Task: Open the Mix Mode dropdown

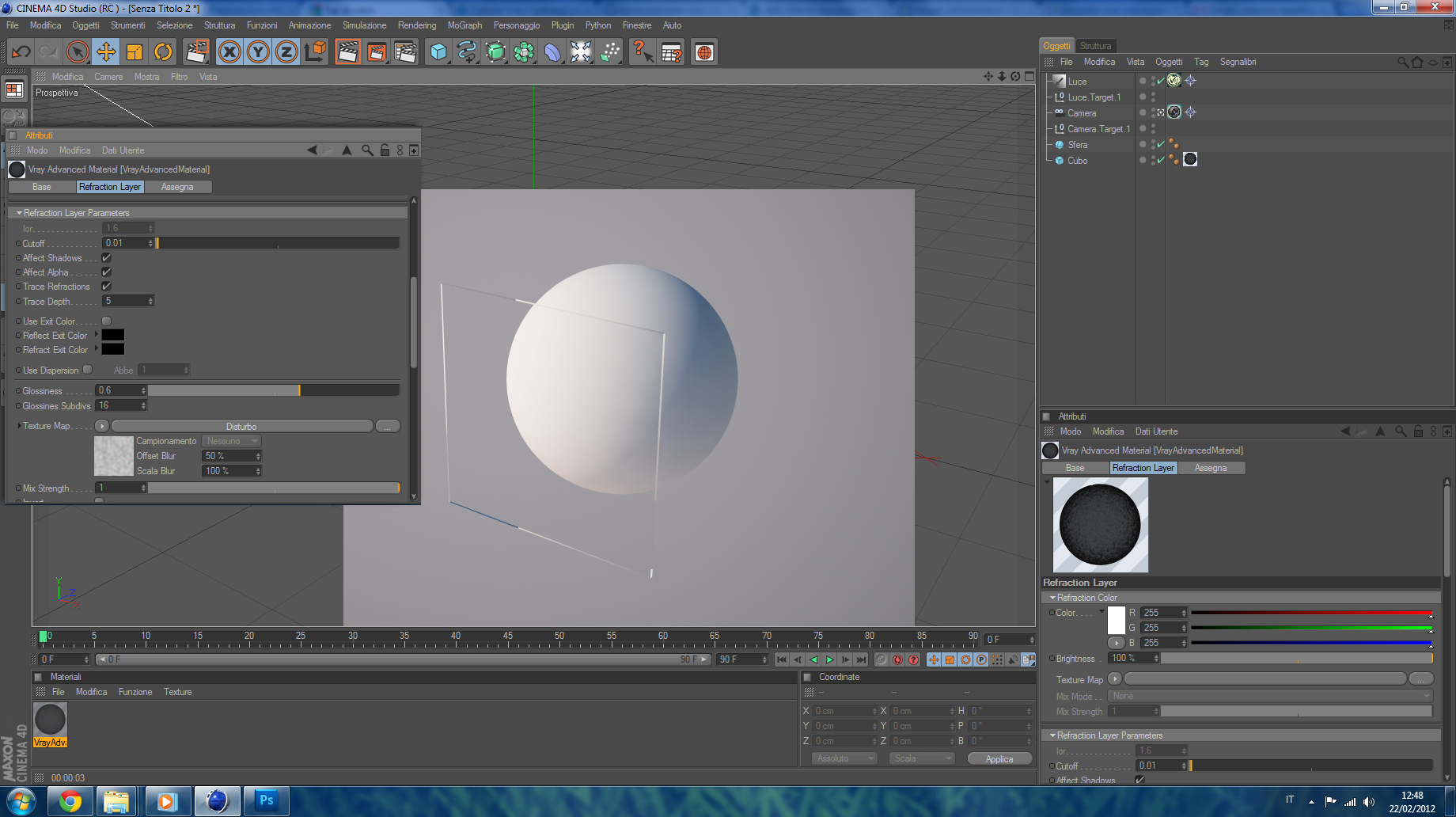Action: 1272,697
